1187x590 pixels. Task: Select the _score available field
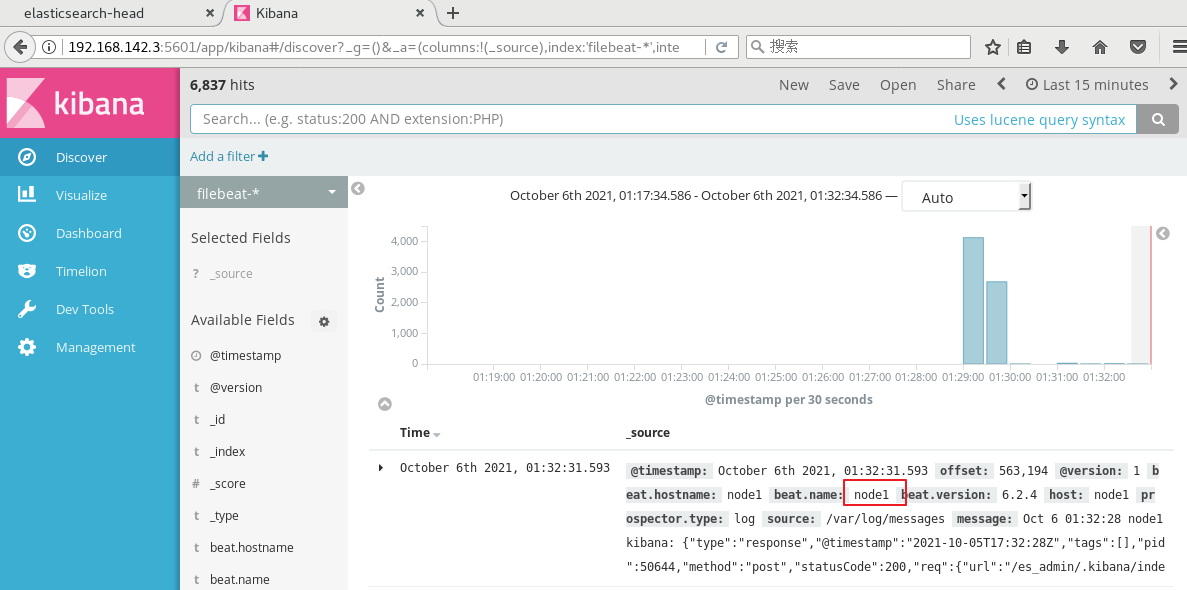228,483
